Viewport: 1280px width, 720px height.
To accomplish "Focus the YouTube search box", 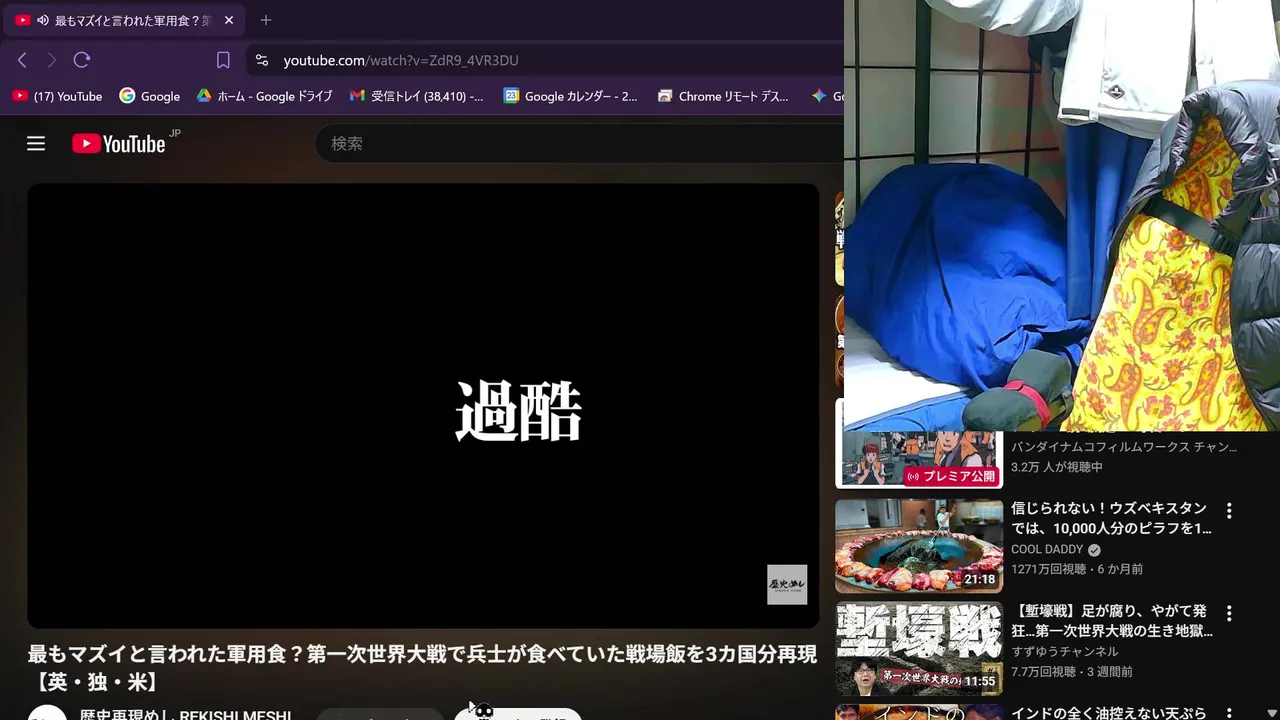I will 580,144.
